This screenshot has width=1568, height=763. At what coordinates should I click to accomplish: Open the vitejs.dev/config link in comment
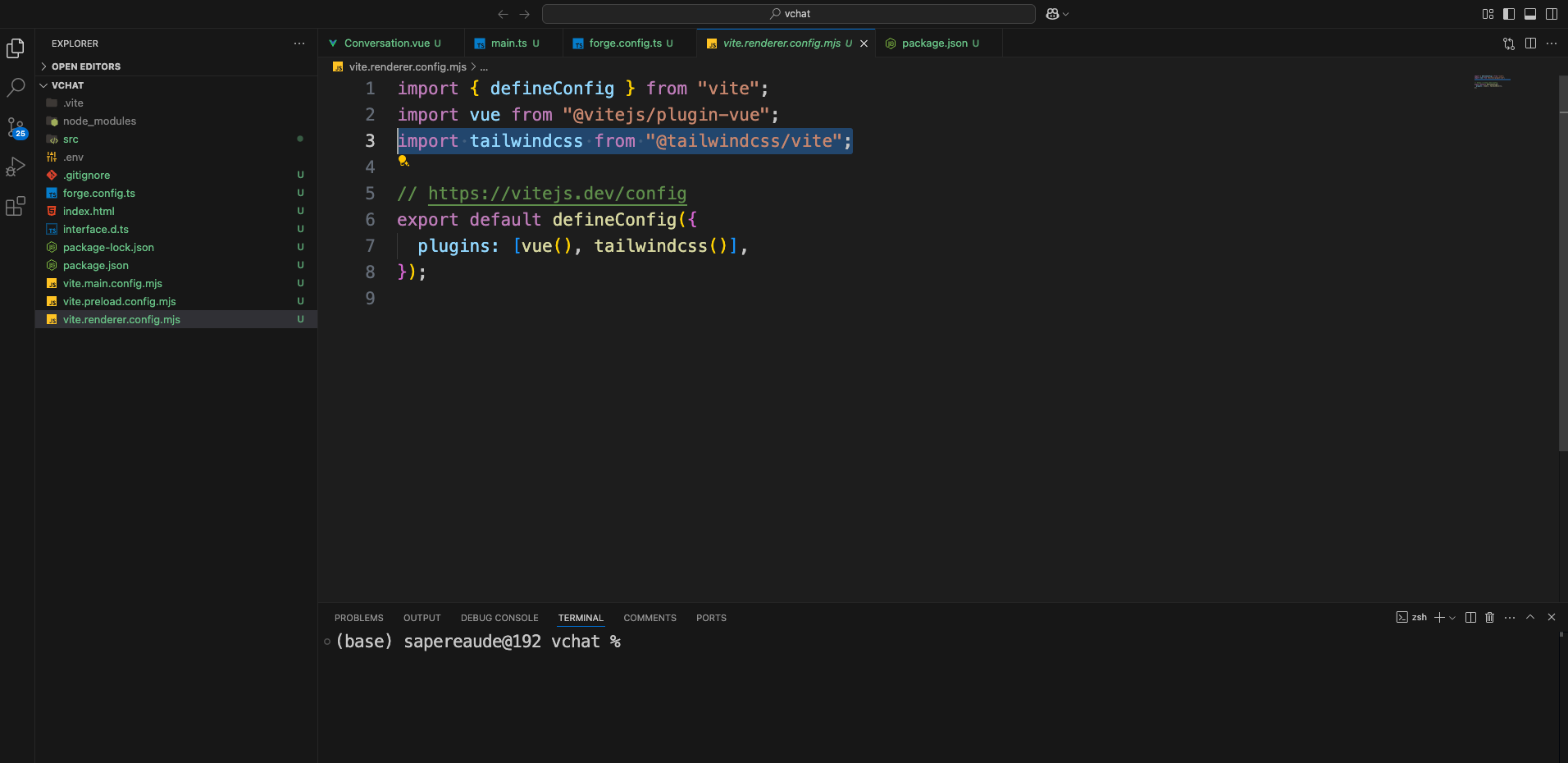557,194
